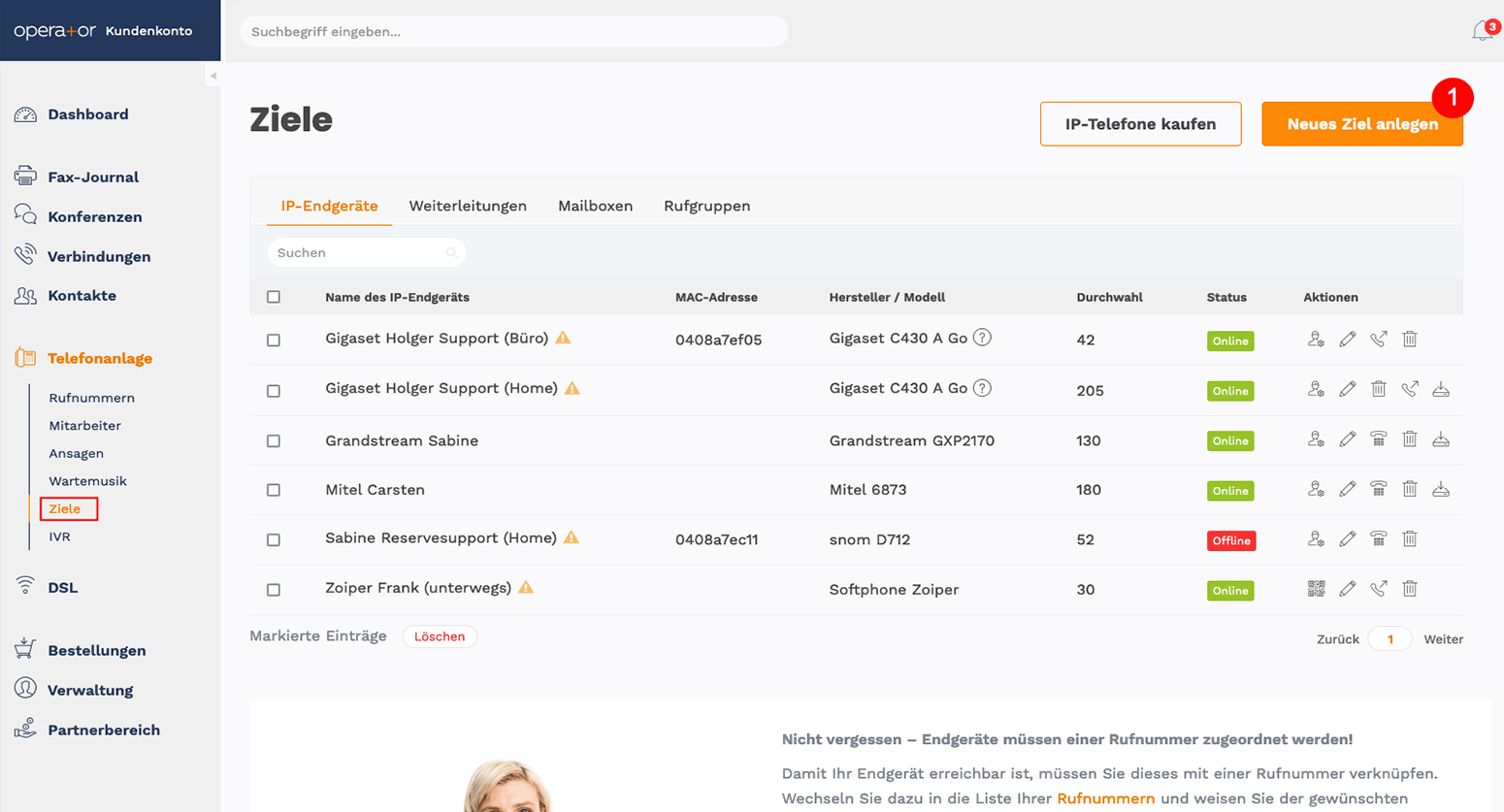Focus the top Suchbegriff eingeben search field

coord(514,31)
